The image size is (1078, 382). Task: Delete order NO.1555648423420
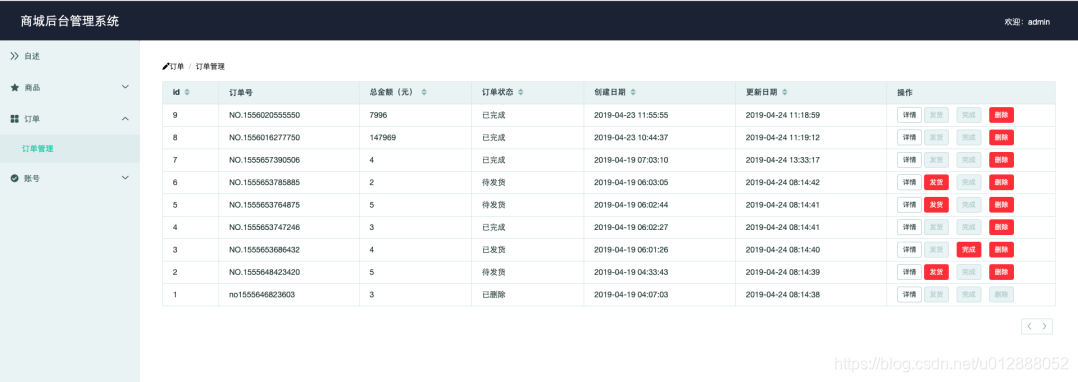[1001, 272]
